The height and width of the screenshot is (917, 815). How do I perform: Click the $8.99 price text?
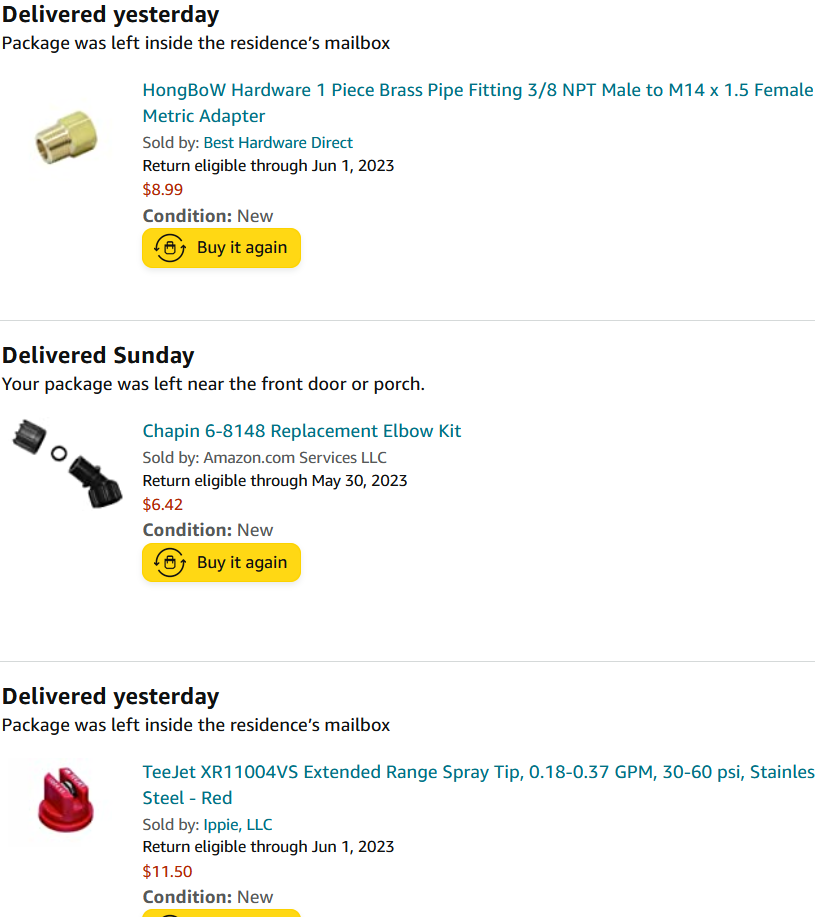163,189
